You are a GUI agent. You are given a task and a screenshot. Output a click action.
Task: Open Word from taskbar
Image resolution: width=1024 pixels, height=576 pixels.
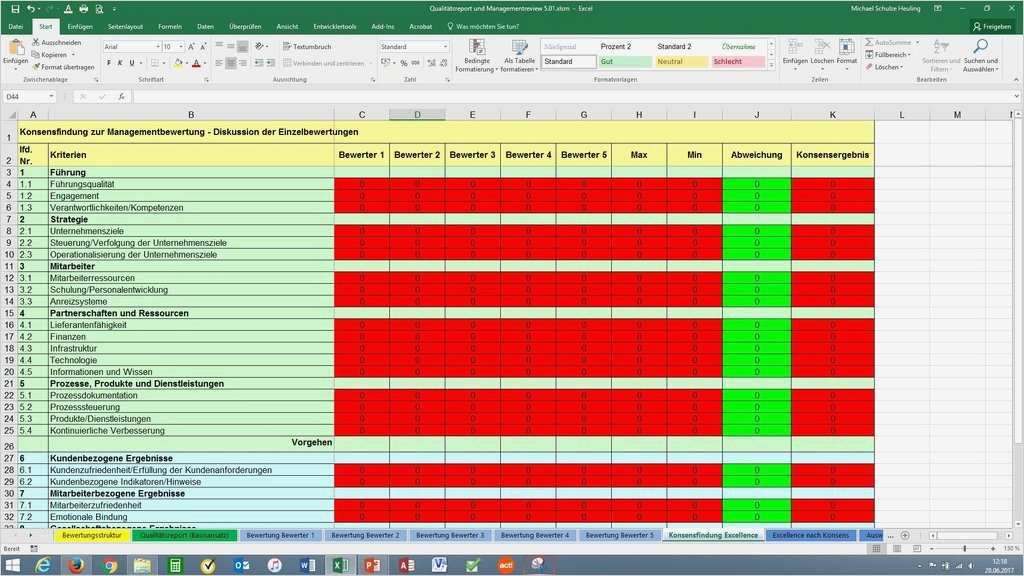(x=308, y=565)
